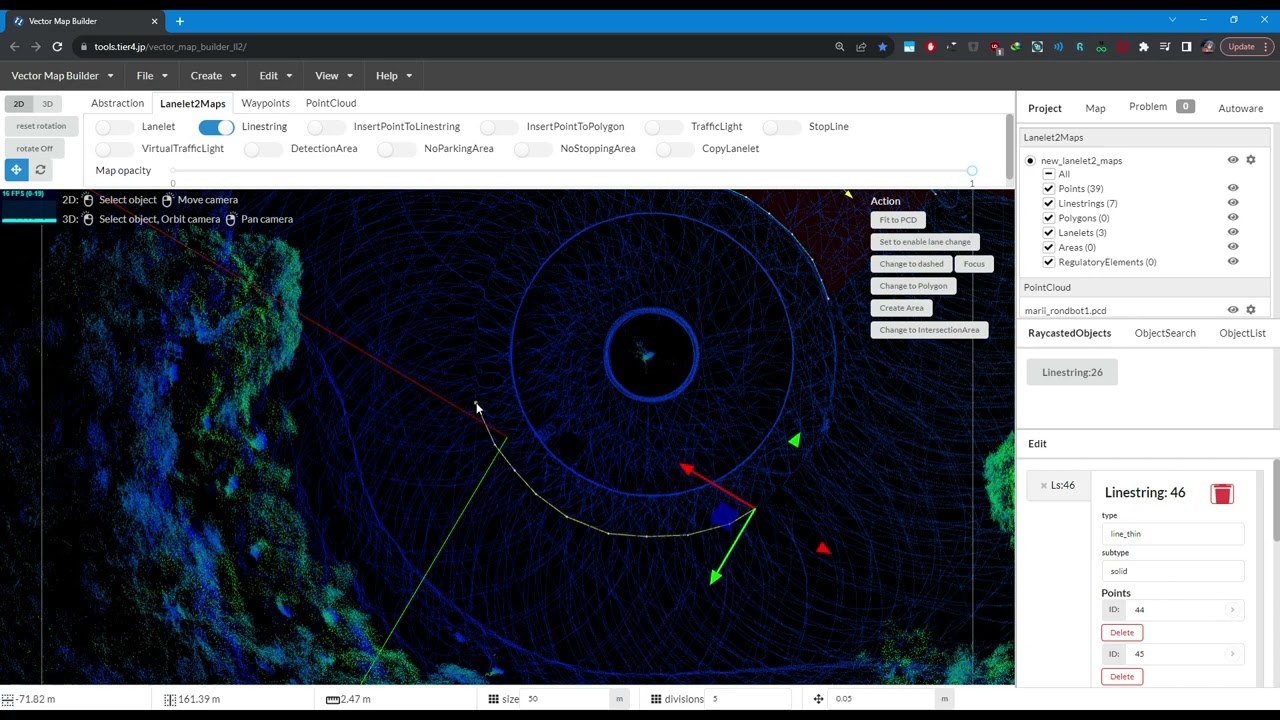Turn off the Linestring toggle

point(216,127)
